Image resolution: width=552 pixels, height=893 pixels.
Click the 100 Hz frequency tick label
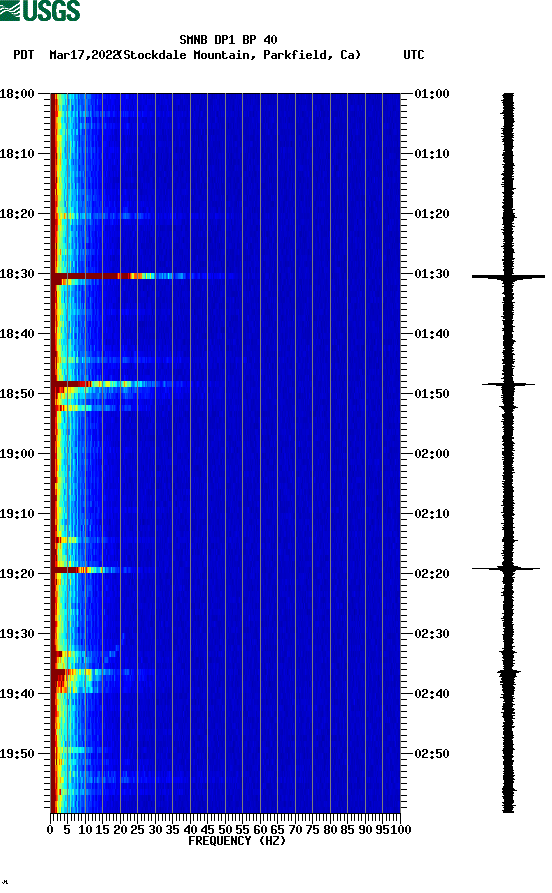coord(400,830)
